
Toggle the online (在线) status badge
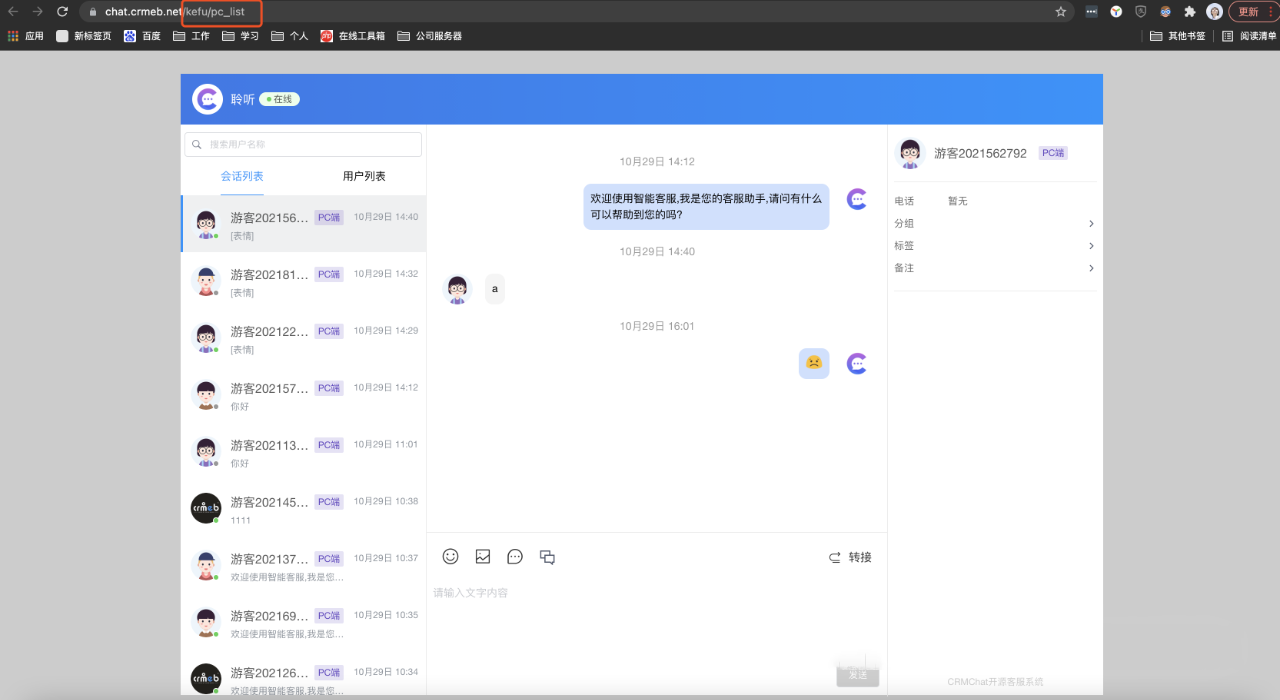pos(280,99)
